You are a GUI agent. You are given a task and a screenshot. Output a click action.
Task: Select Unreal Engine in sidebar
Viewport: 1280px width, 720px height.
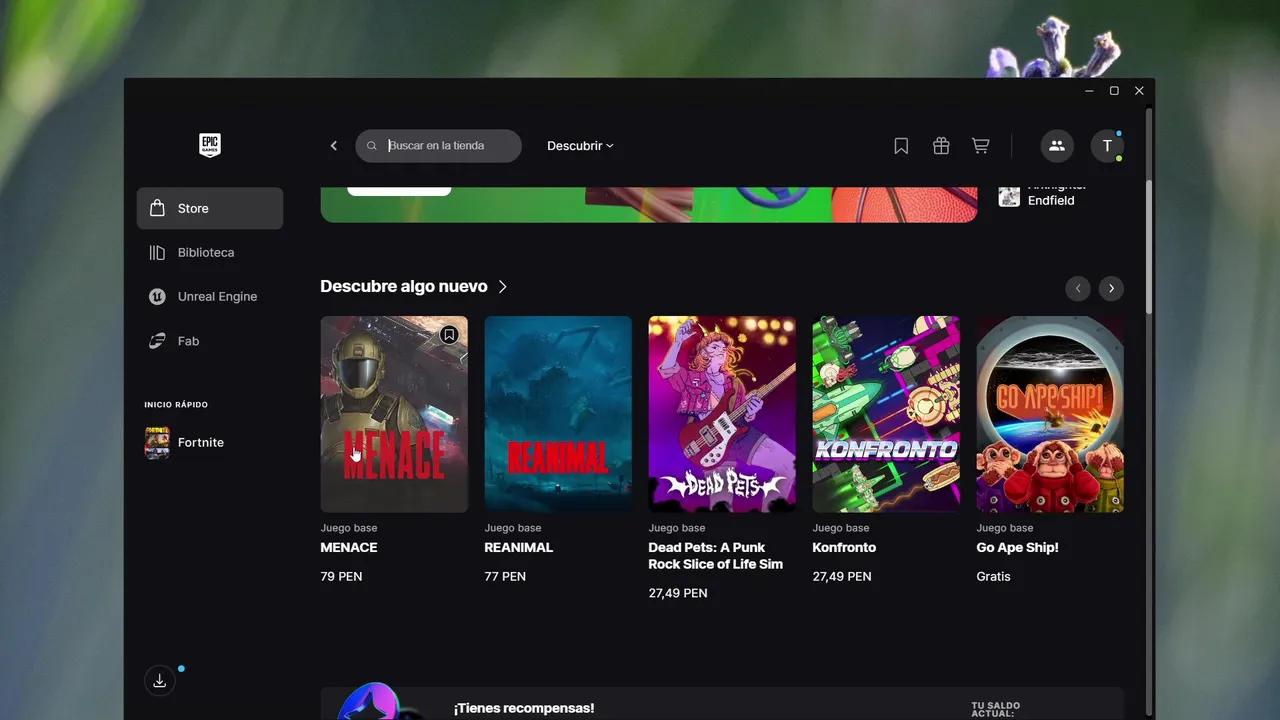[x=210, y=297]
